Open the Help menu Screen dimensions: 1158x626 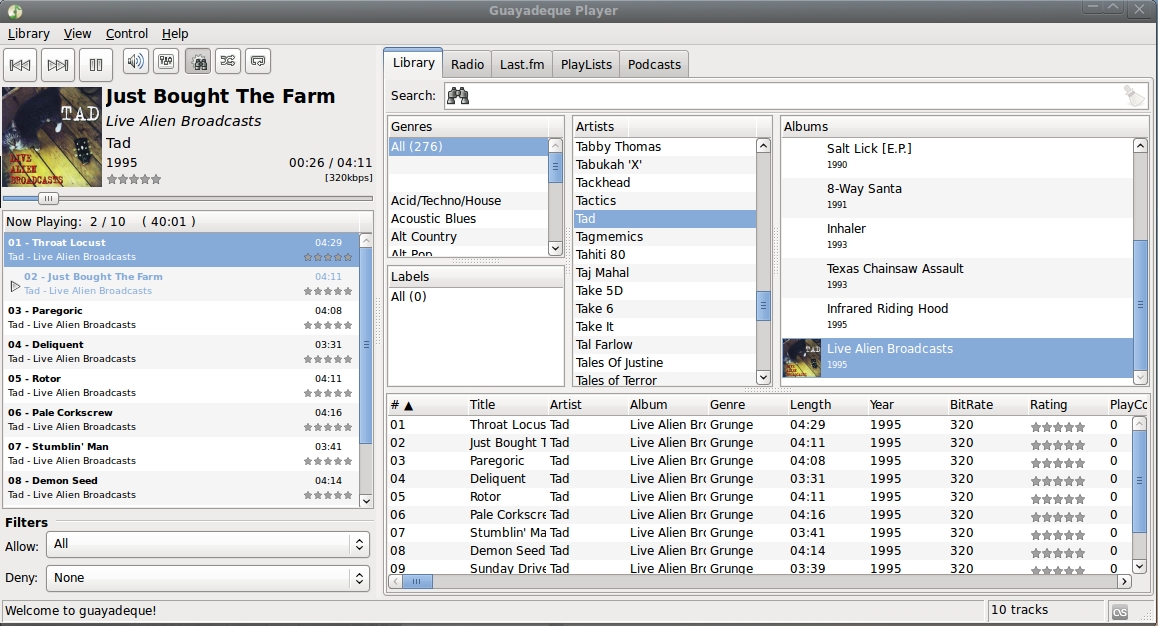(175, 33)
